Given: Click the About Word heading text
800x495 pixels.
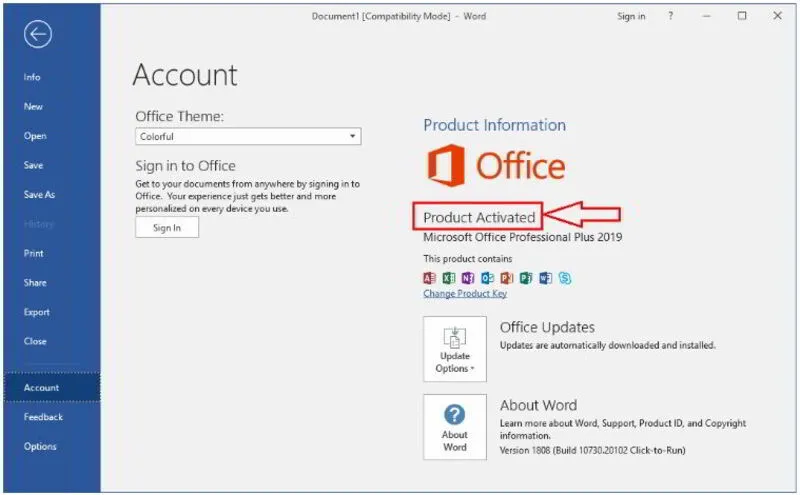Looking at the screenshot, I should (538, 405).
